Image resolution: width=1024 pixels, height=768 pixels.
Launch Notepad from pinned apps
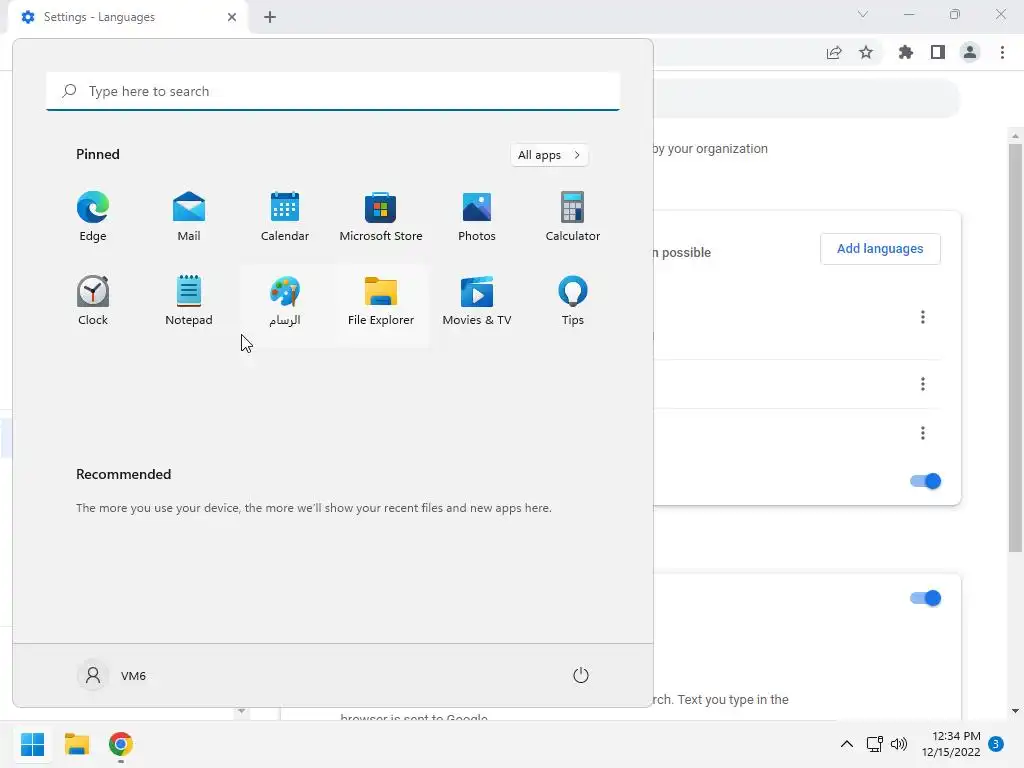pos(189,301)
